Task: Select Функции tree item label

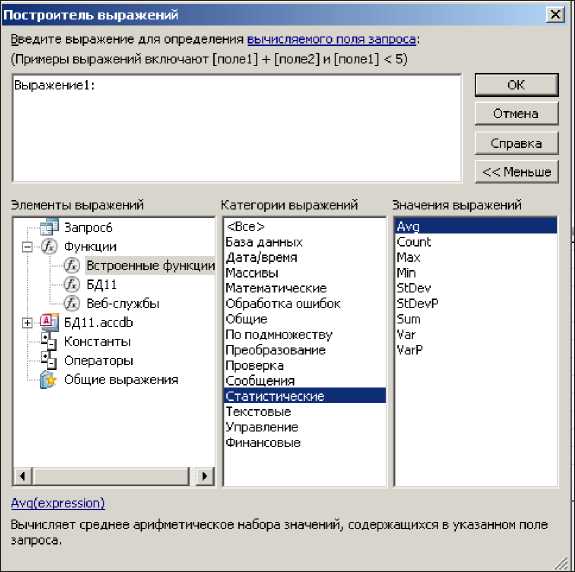Action: [90, 246]
